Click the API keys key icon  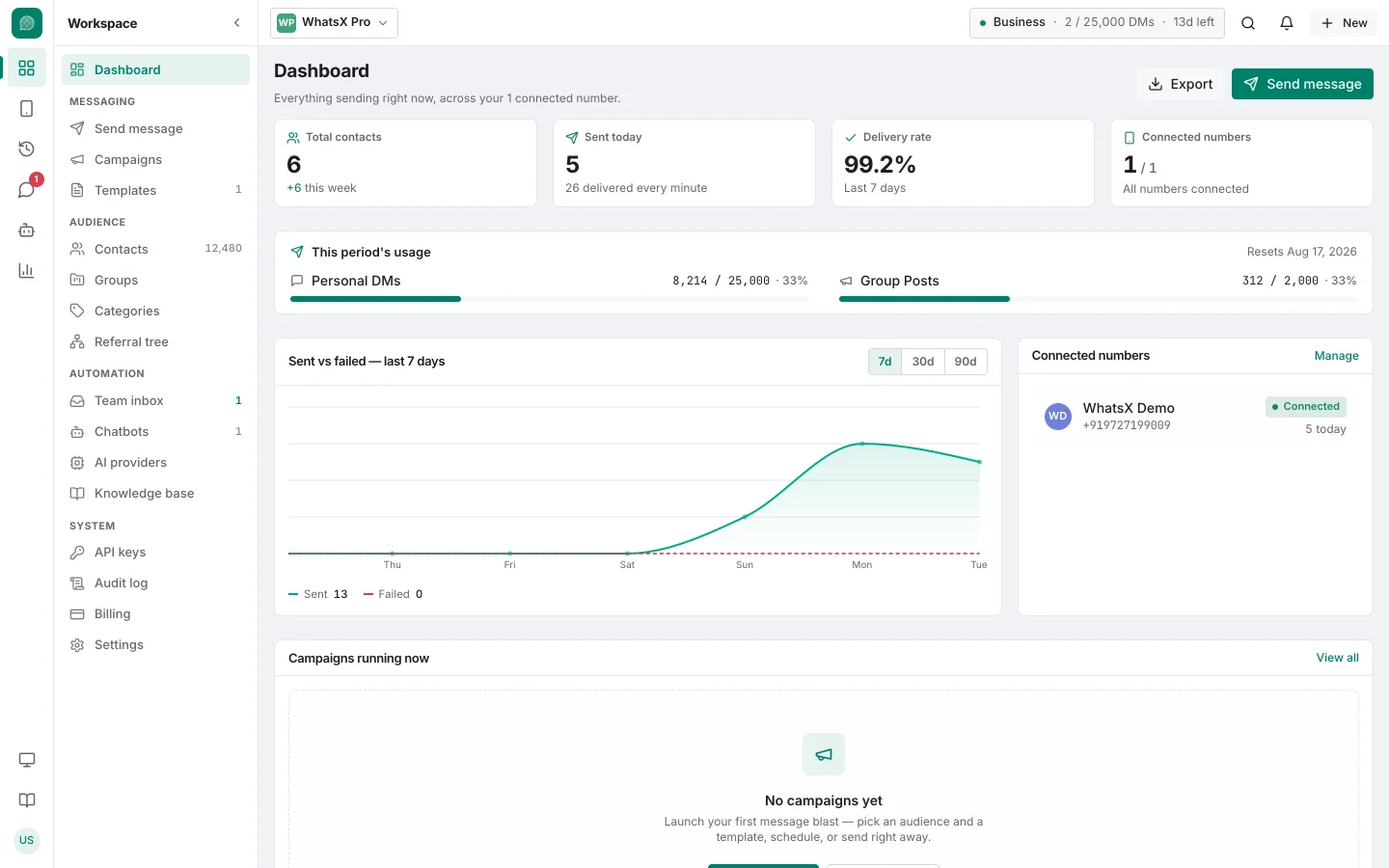(77, 552)
